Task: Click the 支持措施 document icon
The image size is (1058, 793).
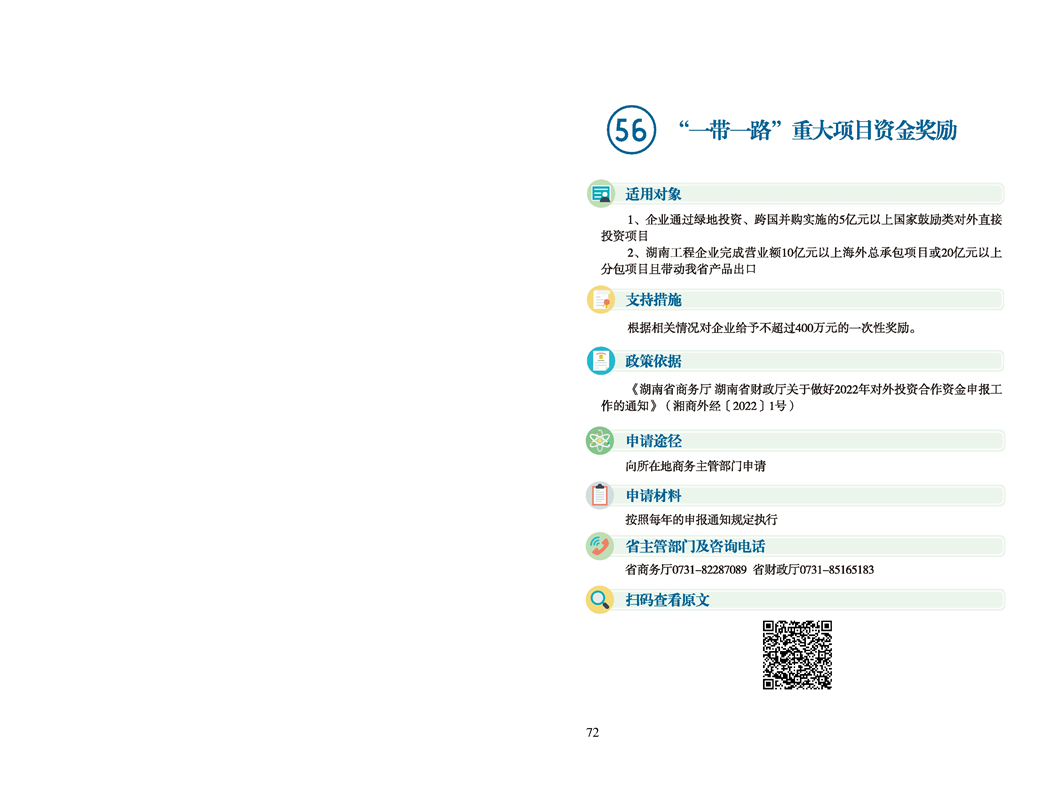Action: click(601, 300)
